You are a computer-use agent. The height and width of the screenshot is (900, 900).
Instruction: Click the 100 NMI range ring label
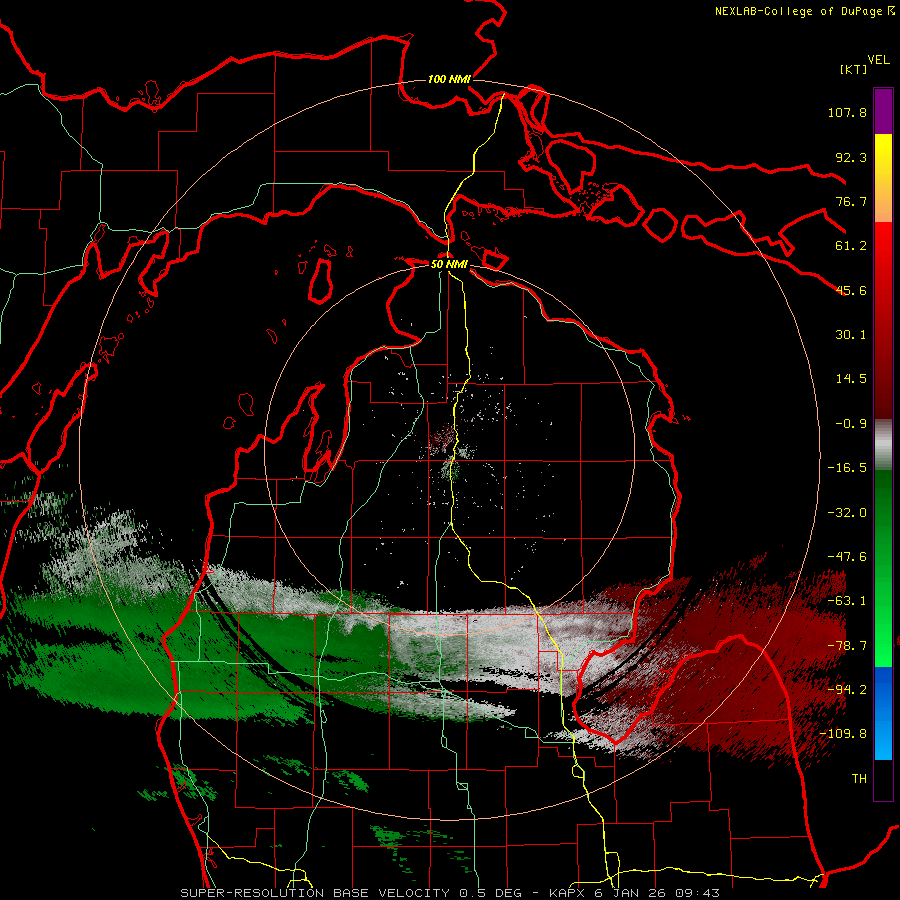[x=449, y=79]
